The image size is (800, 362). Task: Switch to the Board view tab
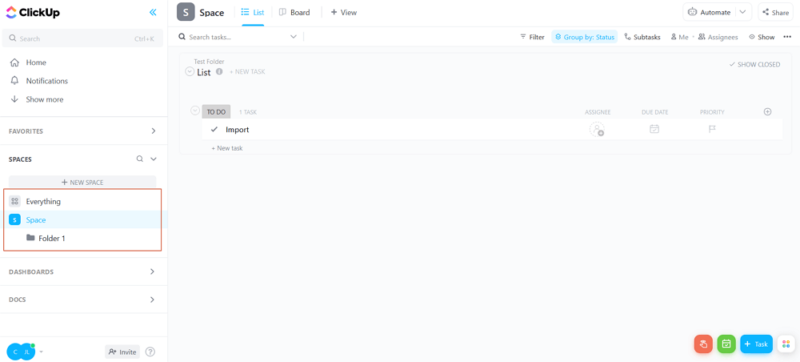(294, 12)
